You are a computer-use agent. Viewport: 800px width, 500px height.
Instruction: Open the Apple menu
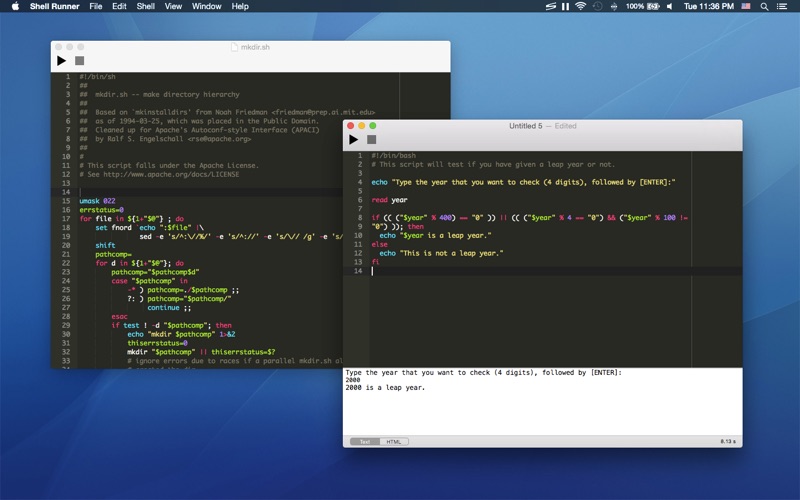point(14,6)
